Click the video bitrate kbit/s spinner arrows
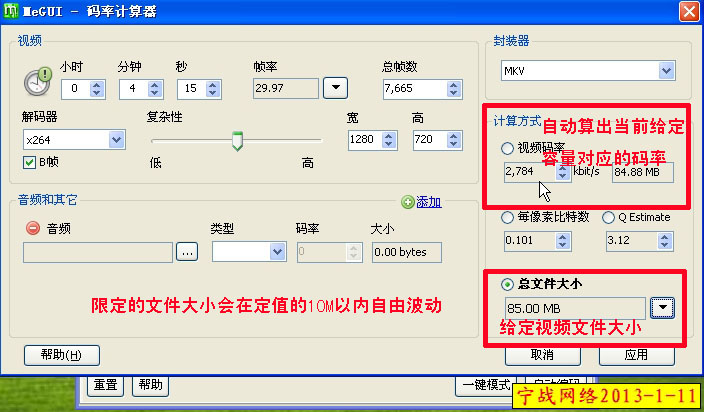704x412 pixels. [563, 172]
